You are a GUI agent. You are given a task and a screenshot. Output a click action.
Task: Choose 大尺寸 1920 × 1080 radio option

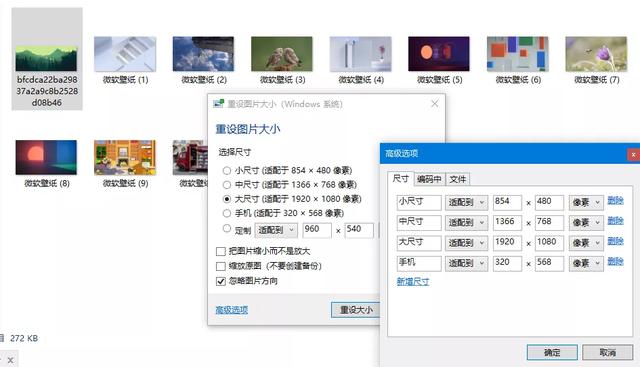[227, 199]
